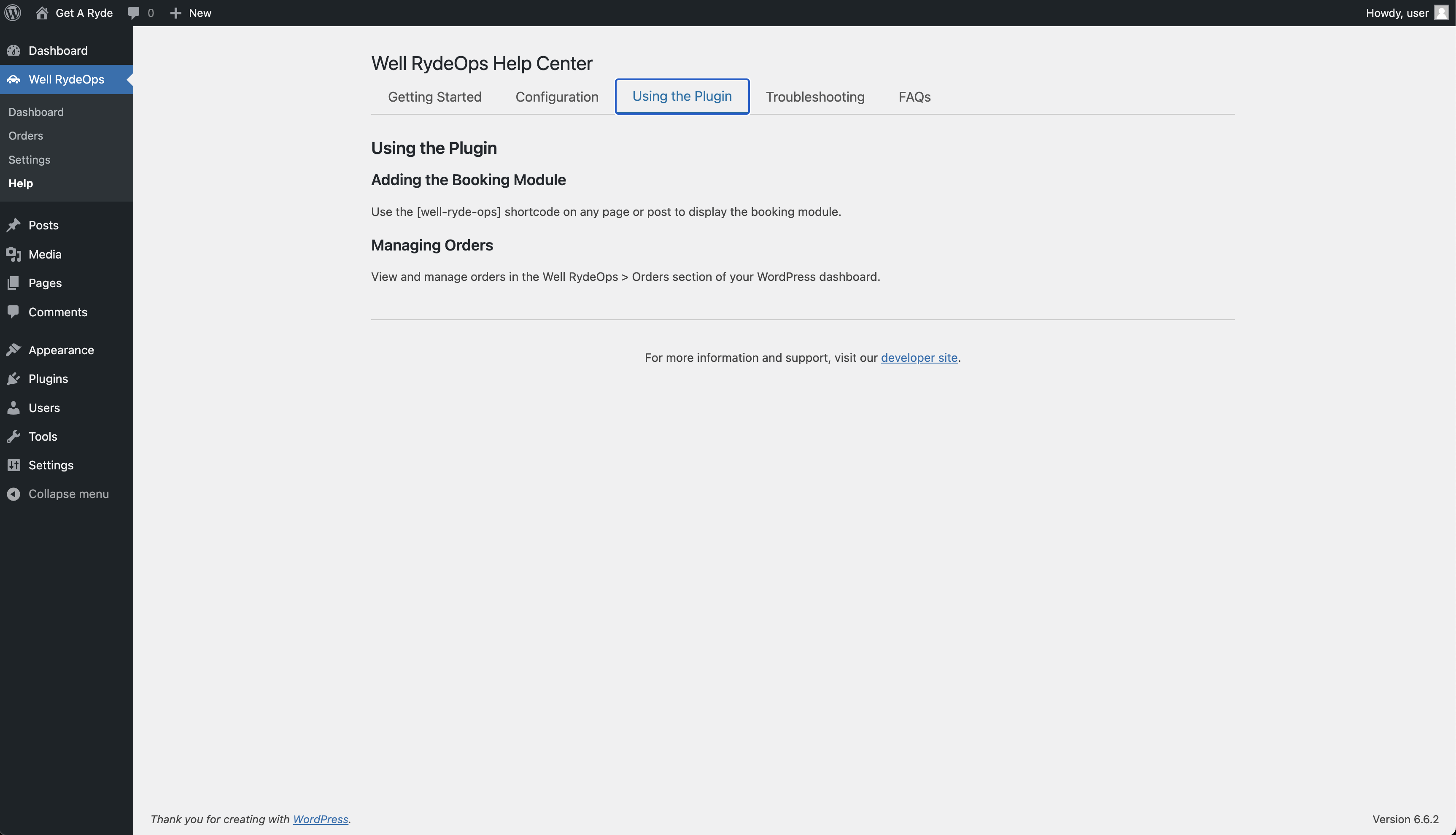Go to the Troubleshooting tab

pos(815,97)
